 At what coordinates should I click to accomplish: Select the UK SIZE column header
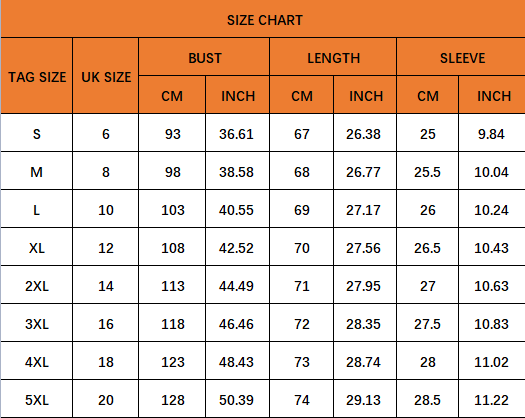[x=106, y=76]
